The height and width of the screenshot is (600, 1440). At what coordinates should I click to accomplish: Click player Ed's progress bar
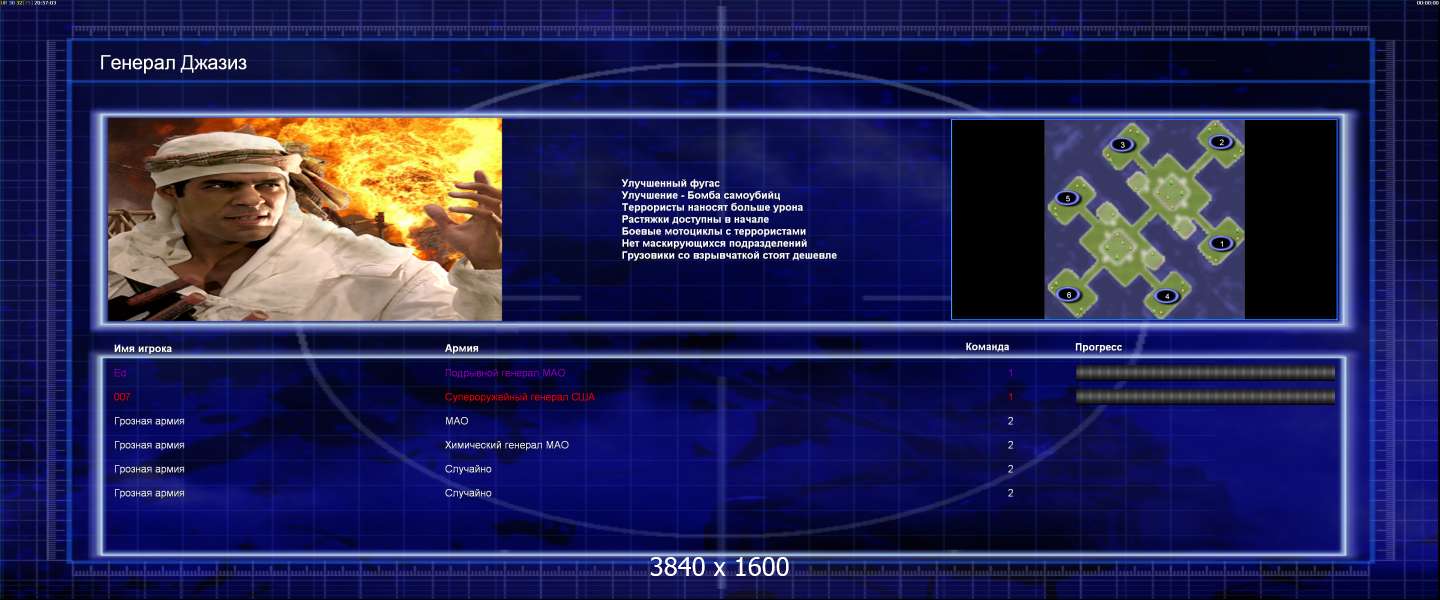click(1205, 373)
